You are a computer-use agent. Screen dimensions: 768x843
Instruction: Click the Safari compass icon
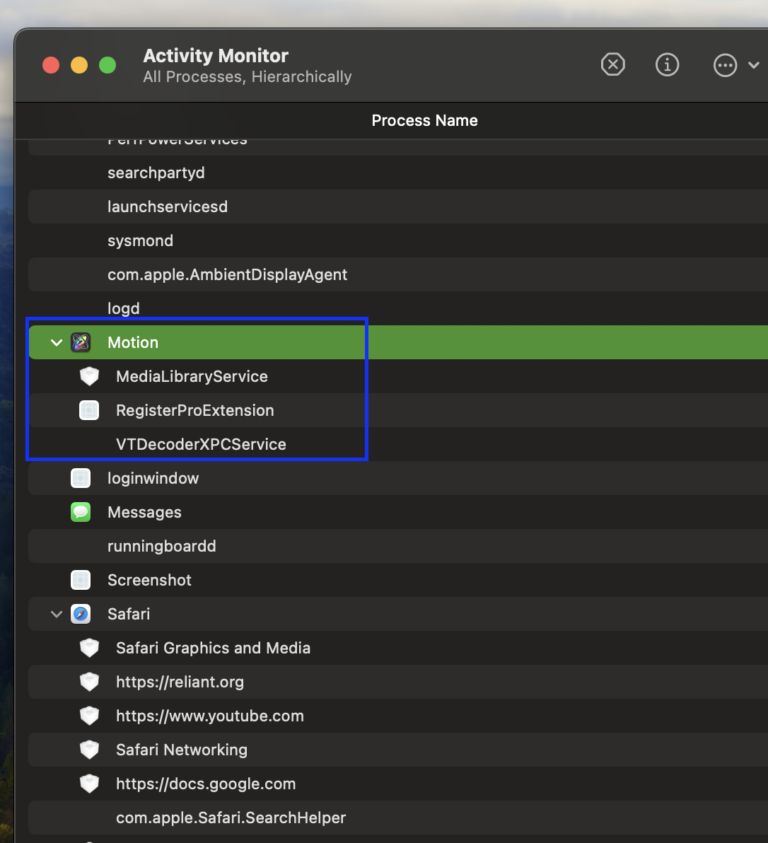(x=81, y=614)
